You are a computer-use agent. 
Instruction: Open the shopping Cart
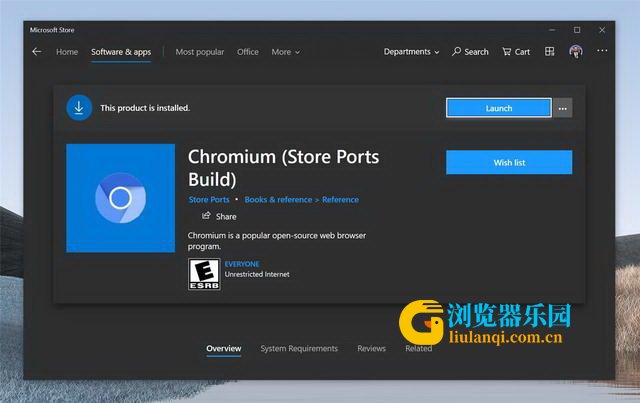pyautogui.click(x=516, y=52)
